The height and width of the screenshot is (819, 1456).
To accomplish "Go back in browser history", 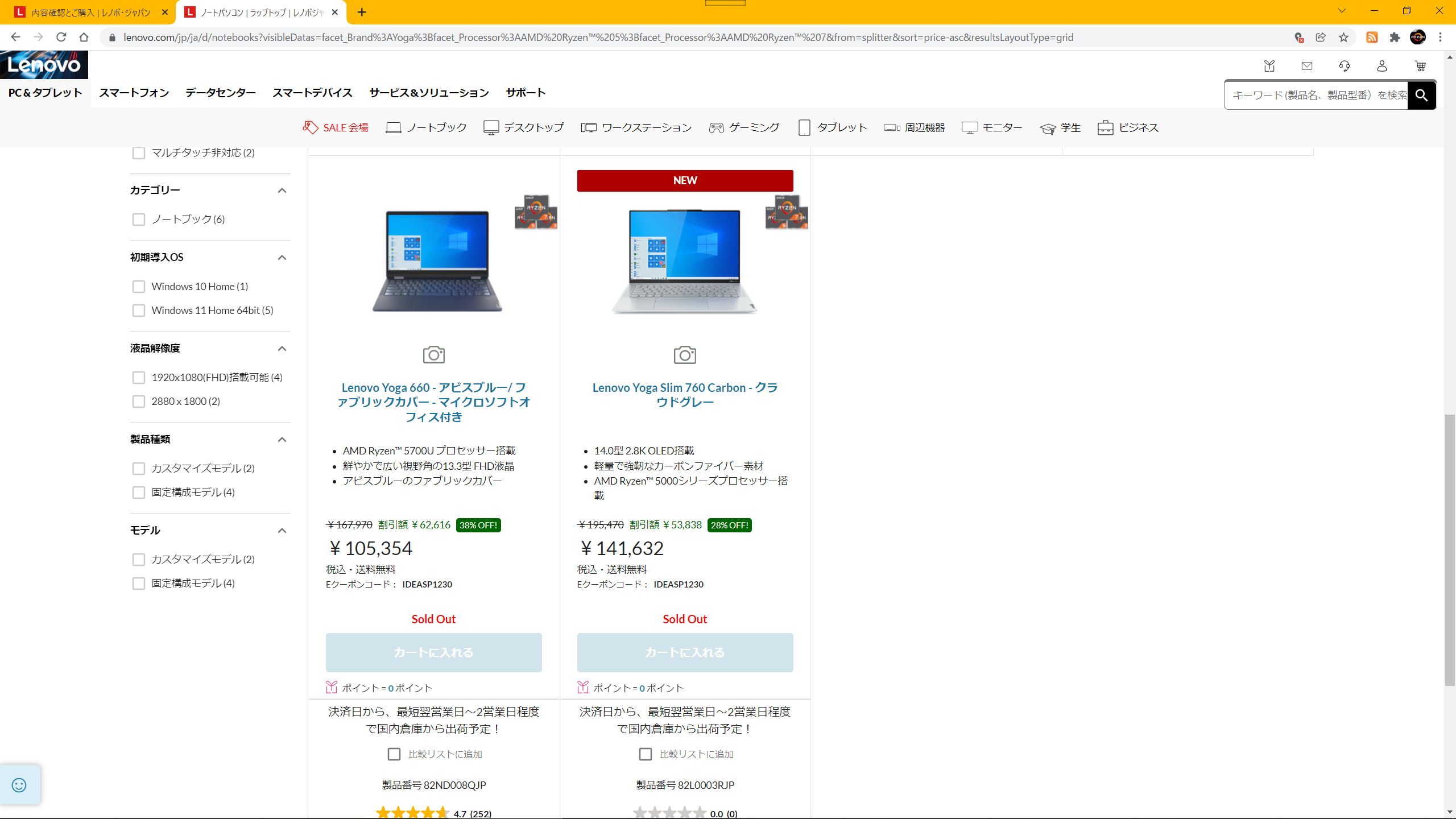I will [x=15, y=38].
